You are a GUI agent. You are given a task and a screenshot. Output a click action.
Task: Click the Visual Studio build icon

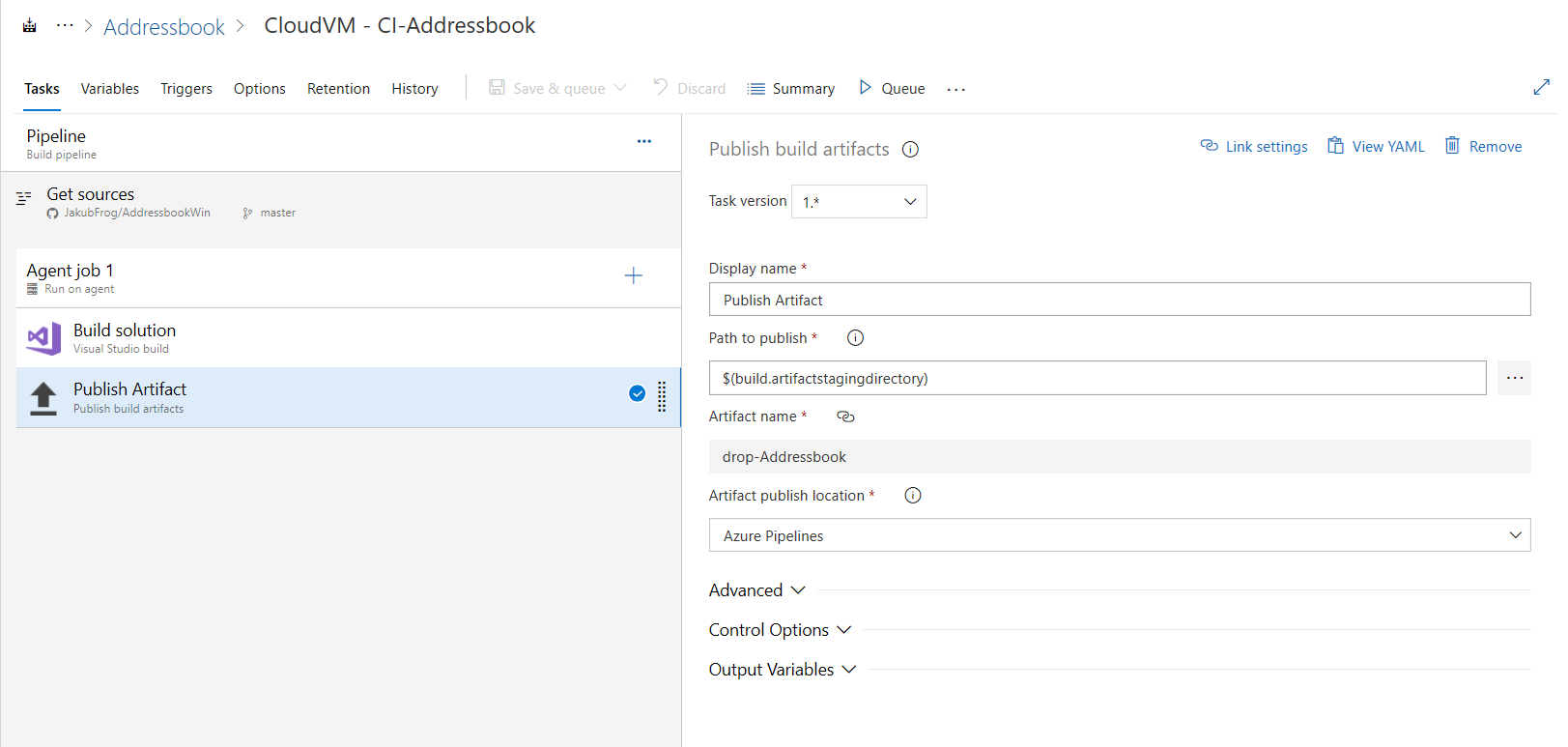[x=43, y=338]
